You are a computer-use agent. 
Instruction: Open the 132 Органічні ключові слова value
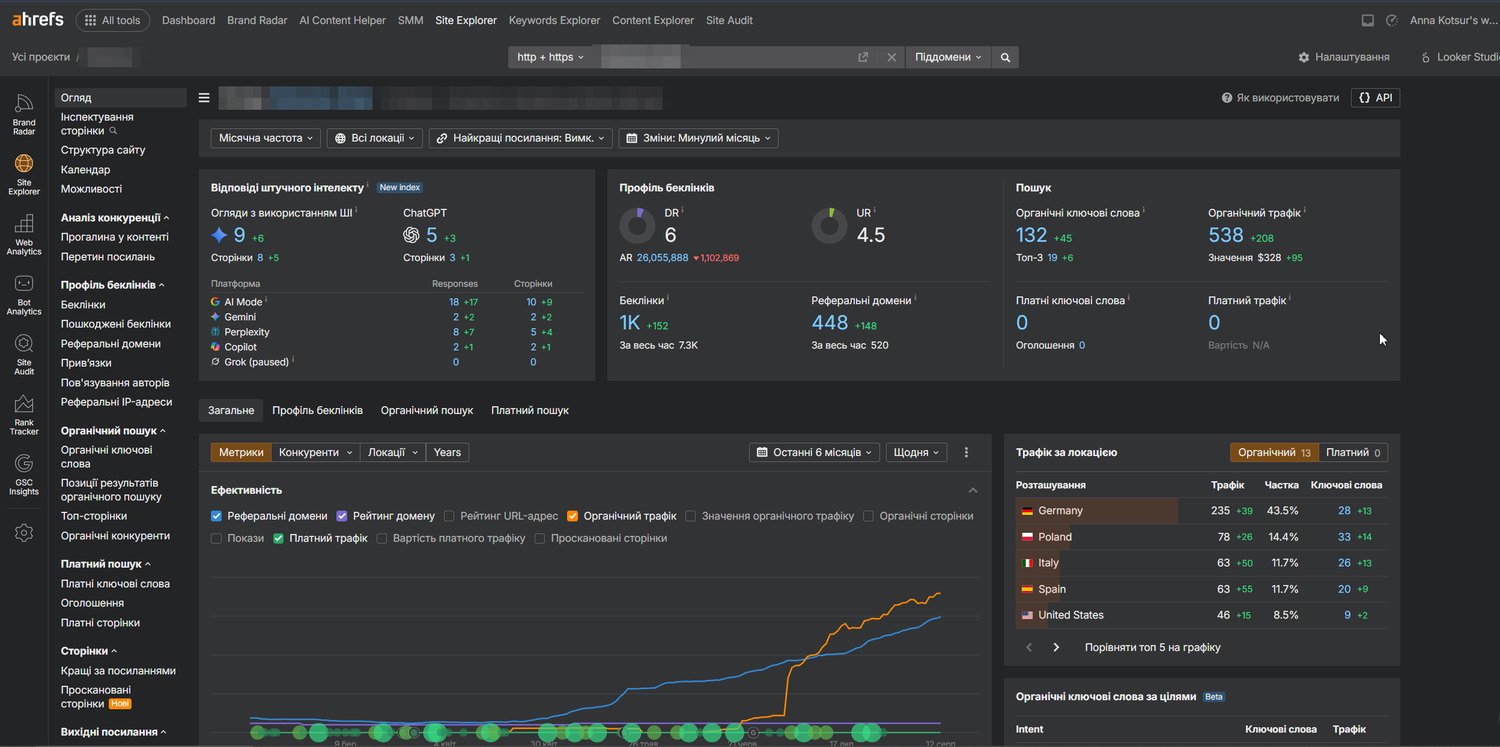click(x=1032, y=235)
